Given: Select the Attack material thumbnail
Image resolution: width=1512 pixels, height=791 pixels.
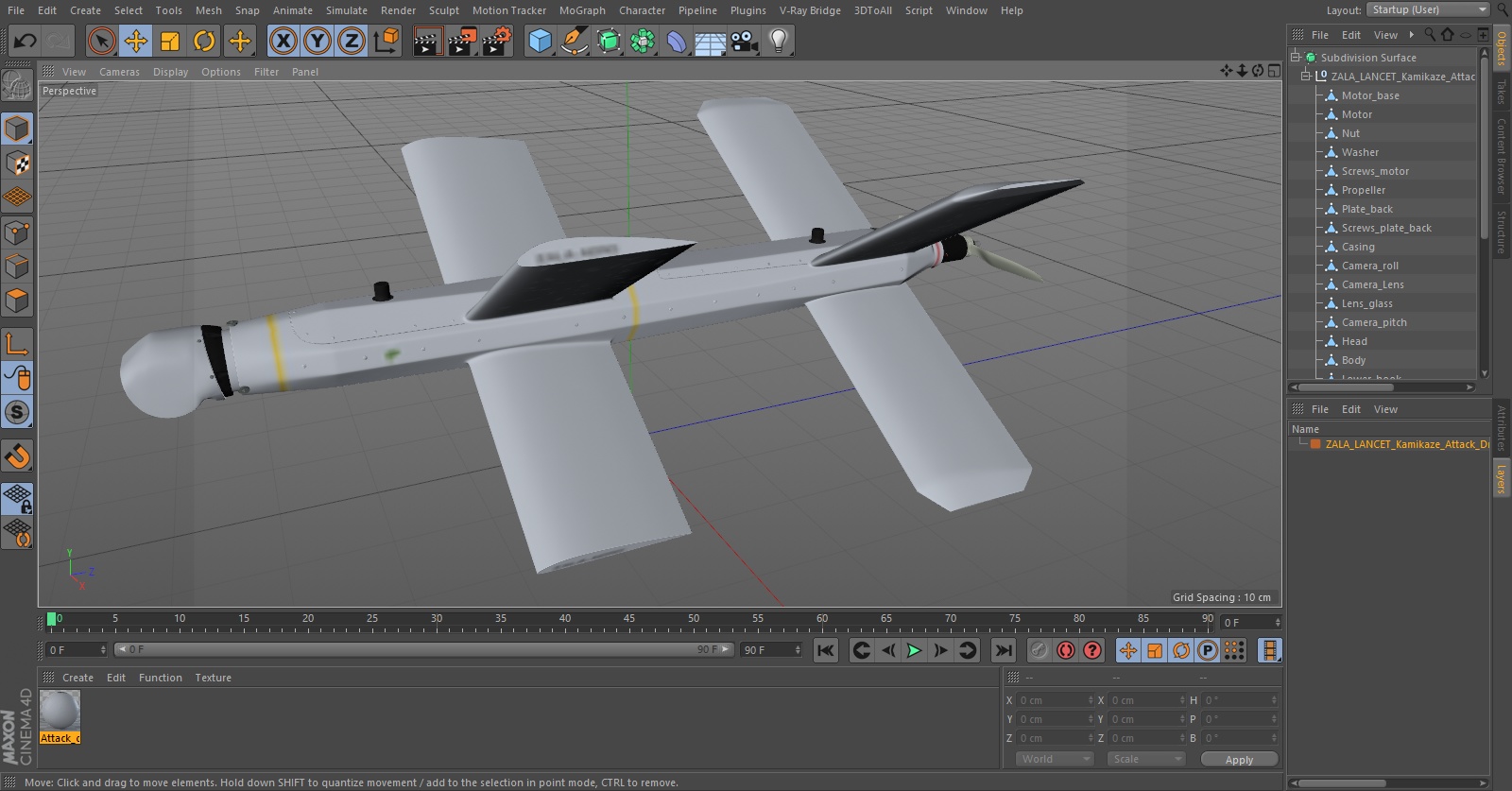Looking at the screenshot, I should [60, 711].
